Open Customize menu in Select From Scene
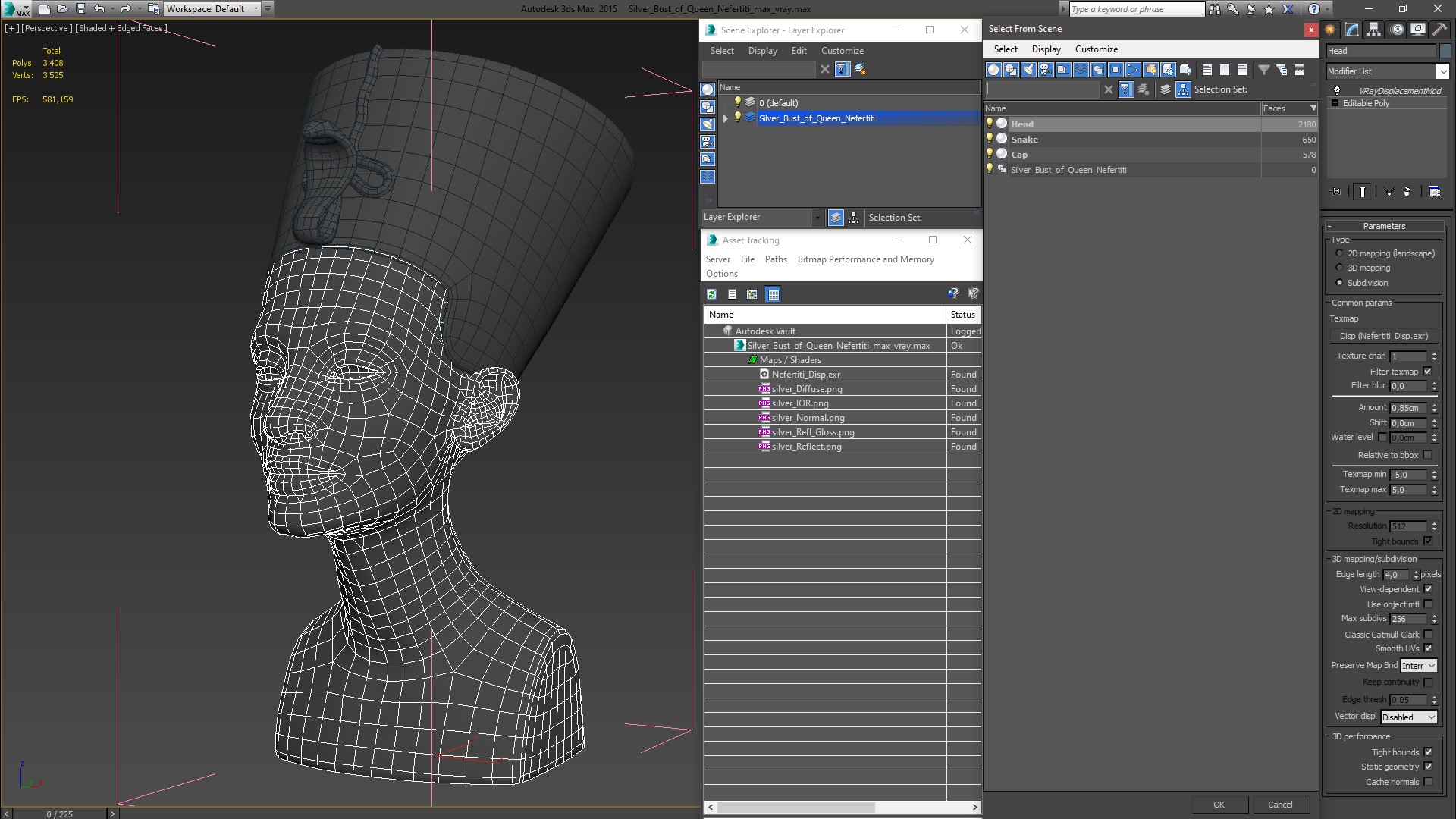 (x=1096, y=49)
